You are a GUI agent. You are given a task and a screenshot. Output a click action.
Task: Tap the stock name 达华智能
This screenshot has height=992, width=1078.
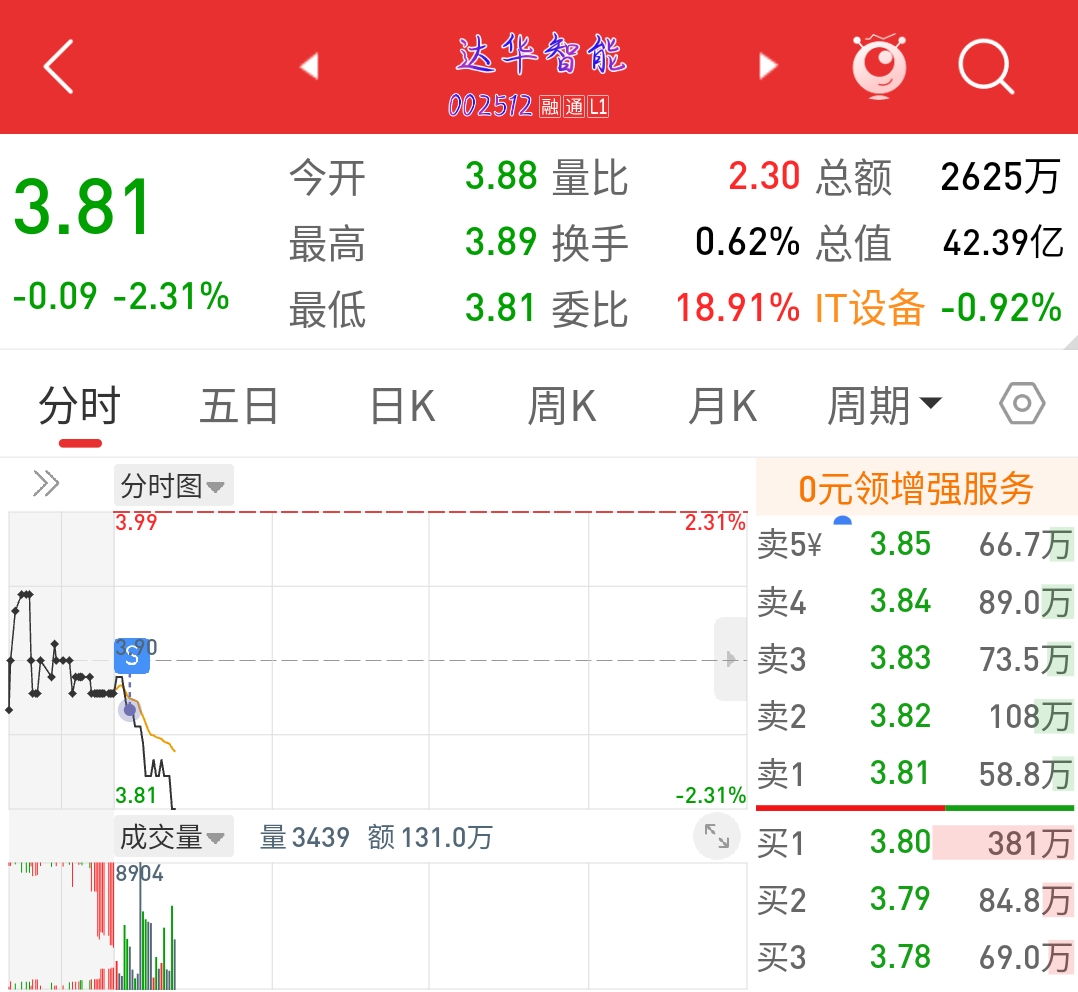541,54
